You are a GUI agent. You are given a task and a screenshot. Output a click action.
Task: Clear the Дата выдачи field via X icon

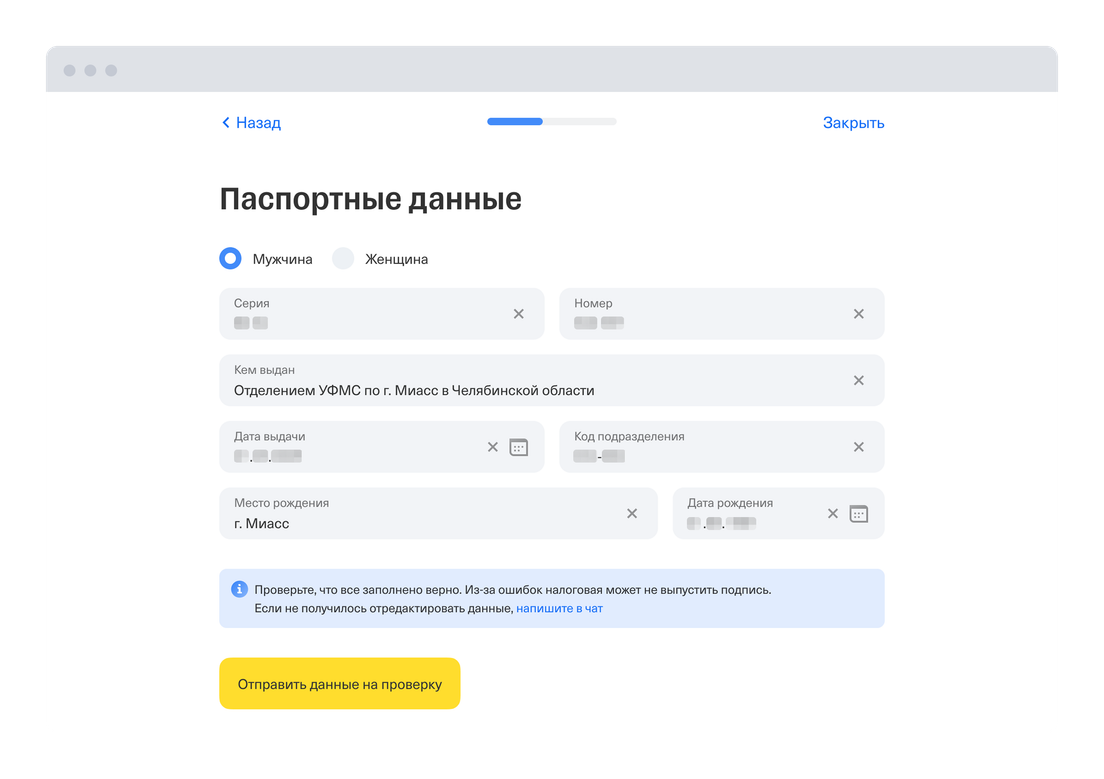point(493,447)
